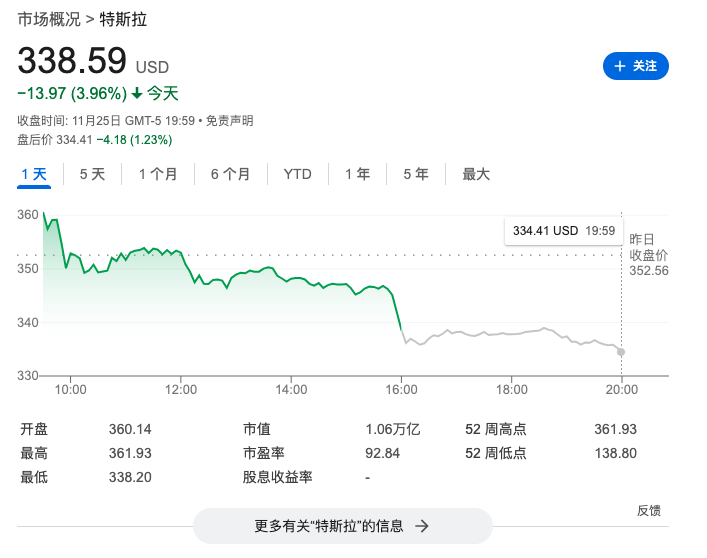Select the 1 天 time range tab
Viewport: 707px width, 558px height.
click(x=35, y=174)
